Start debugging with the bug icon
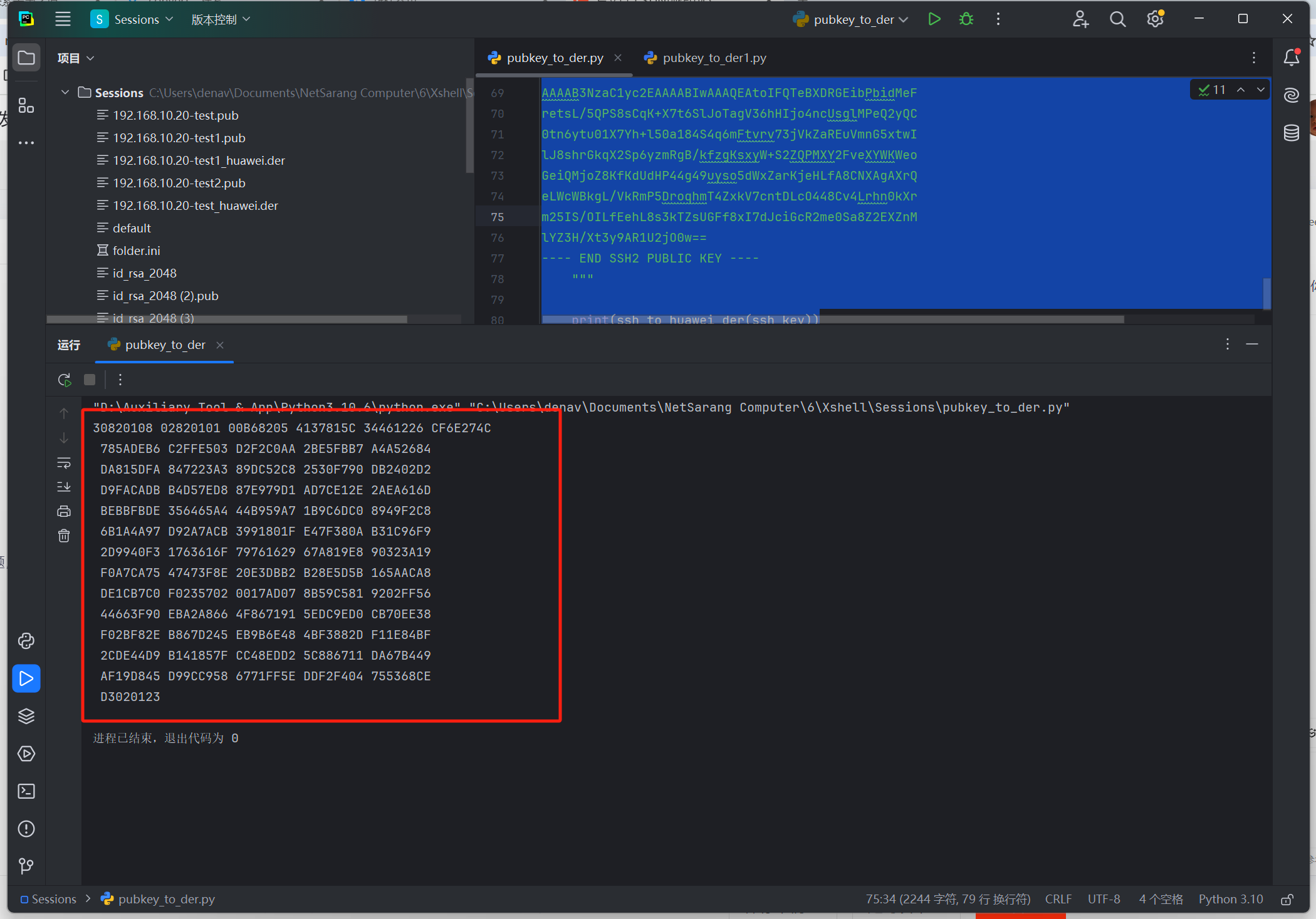 point(965,19)
